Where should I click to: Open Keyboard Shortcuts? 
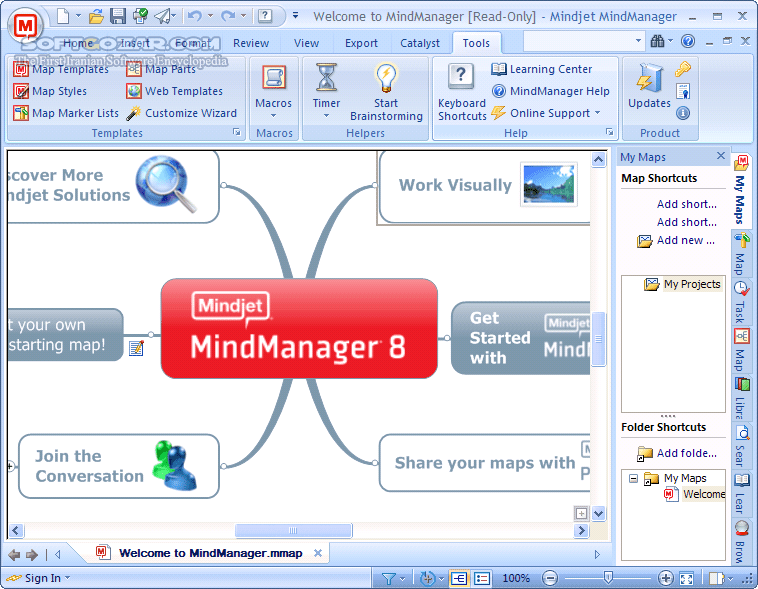462,92
